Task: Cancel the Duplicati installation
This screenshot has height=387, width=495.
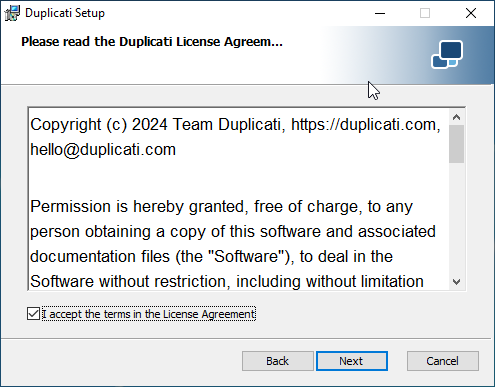Action: point(443,361)
